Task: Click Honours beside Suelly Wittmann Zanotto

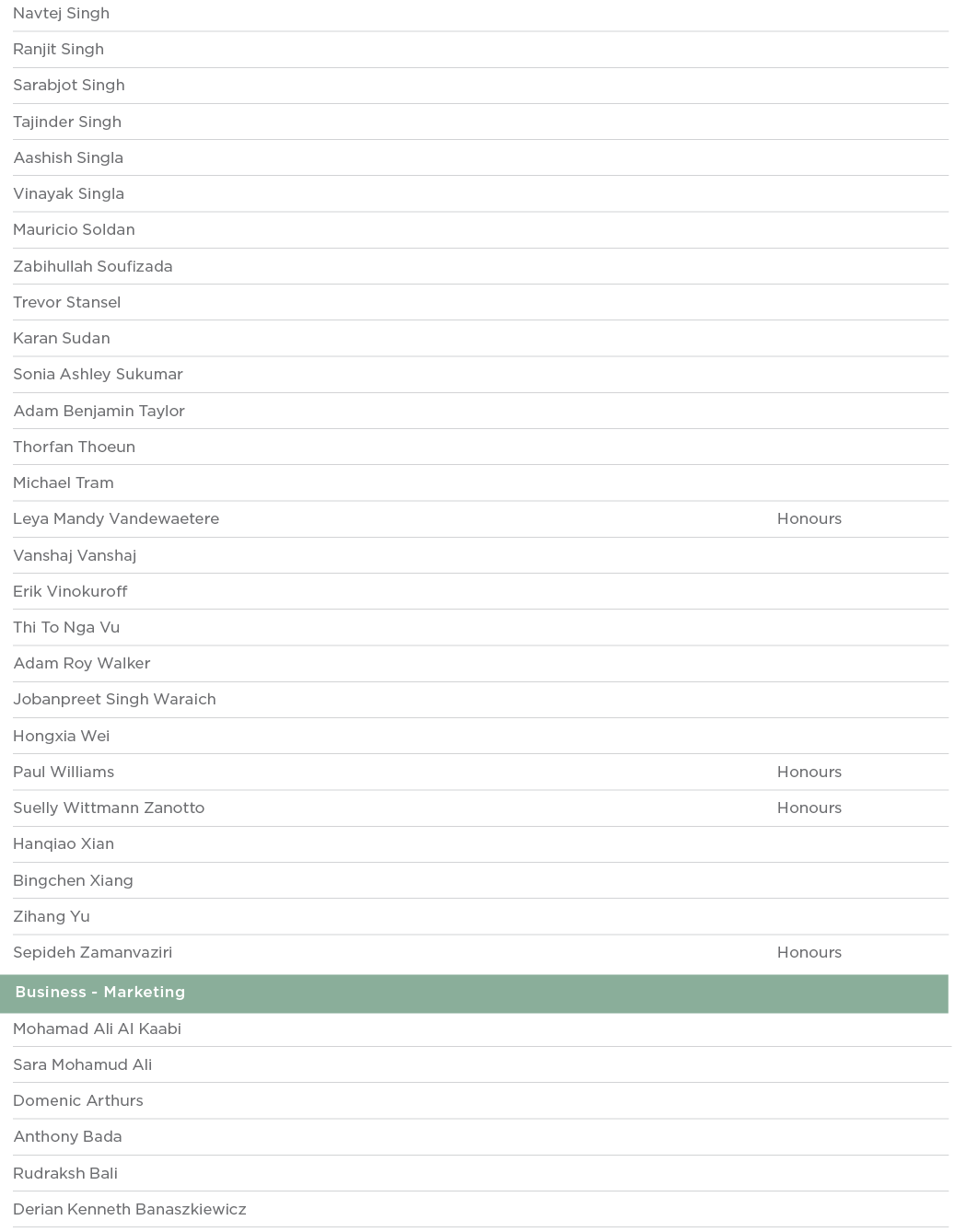Action: pyautogui.click(x=809, y=808)
